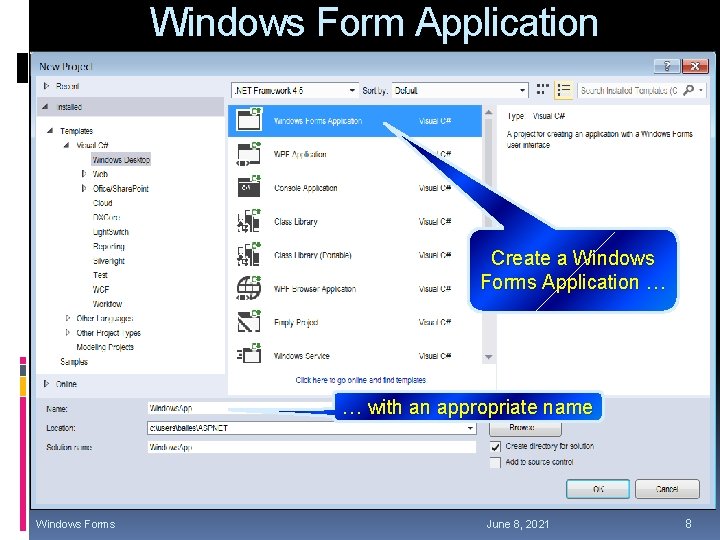The image size is (720, 540).
Task: Open the Sort by Default dropdown
Action: [460, 90]
